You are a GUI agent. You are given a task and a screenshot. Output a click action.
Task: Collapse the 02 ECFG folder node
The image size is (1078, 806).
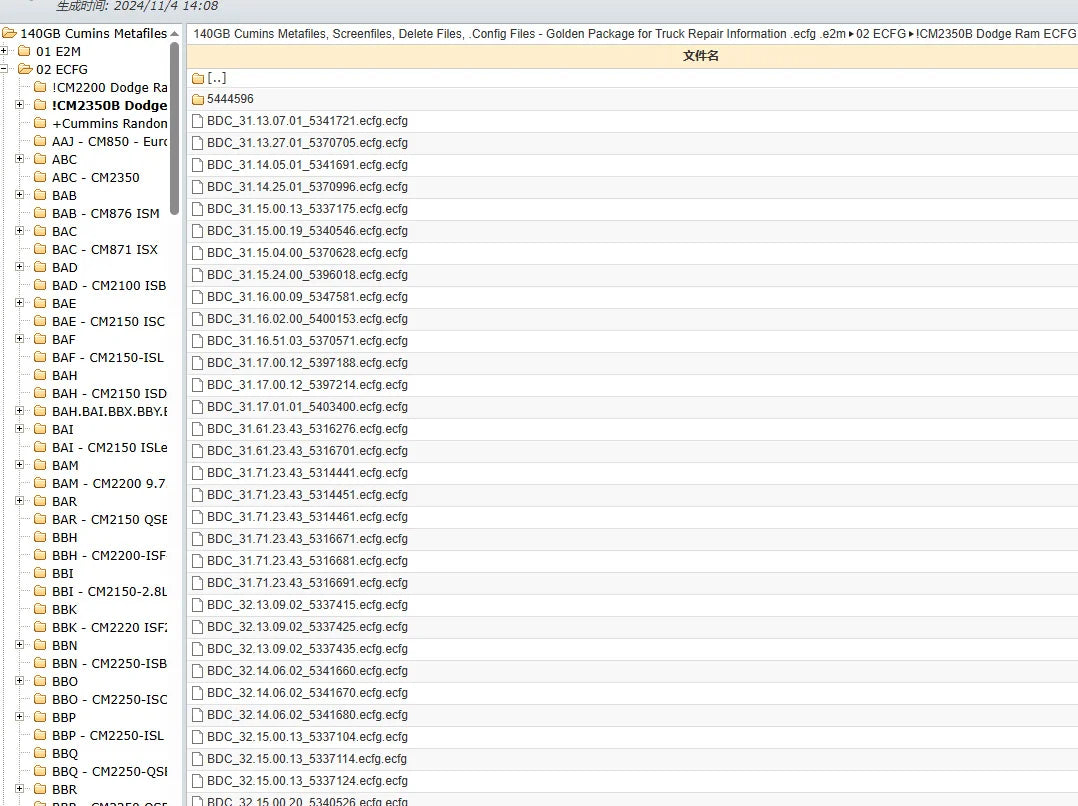pos(4,69)
